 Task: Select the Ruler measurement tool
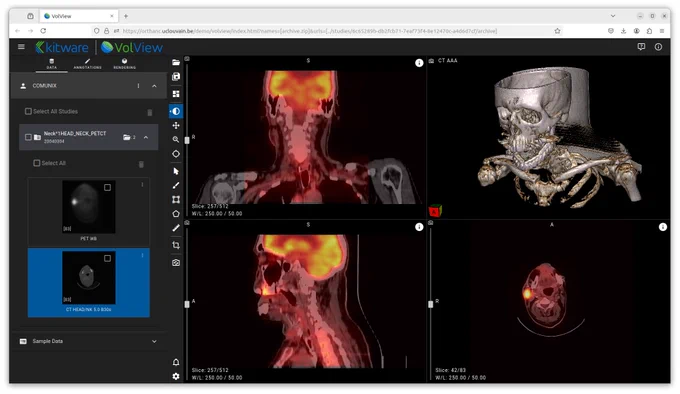tap(176, 186)
